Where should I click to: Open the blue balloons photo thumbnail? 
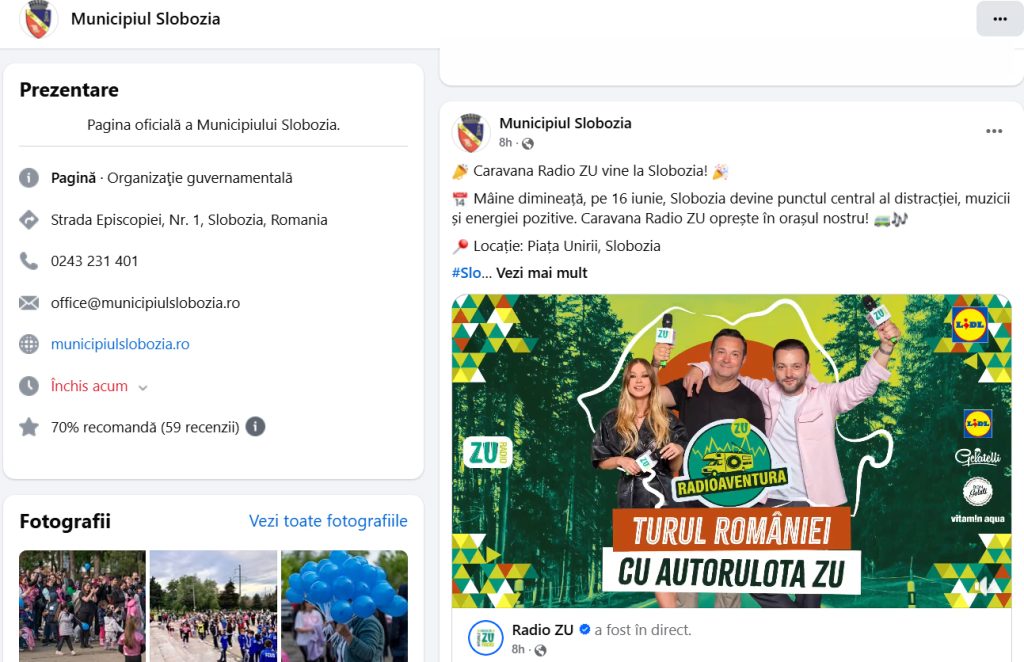(x=344, y=606)
